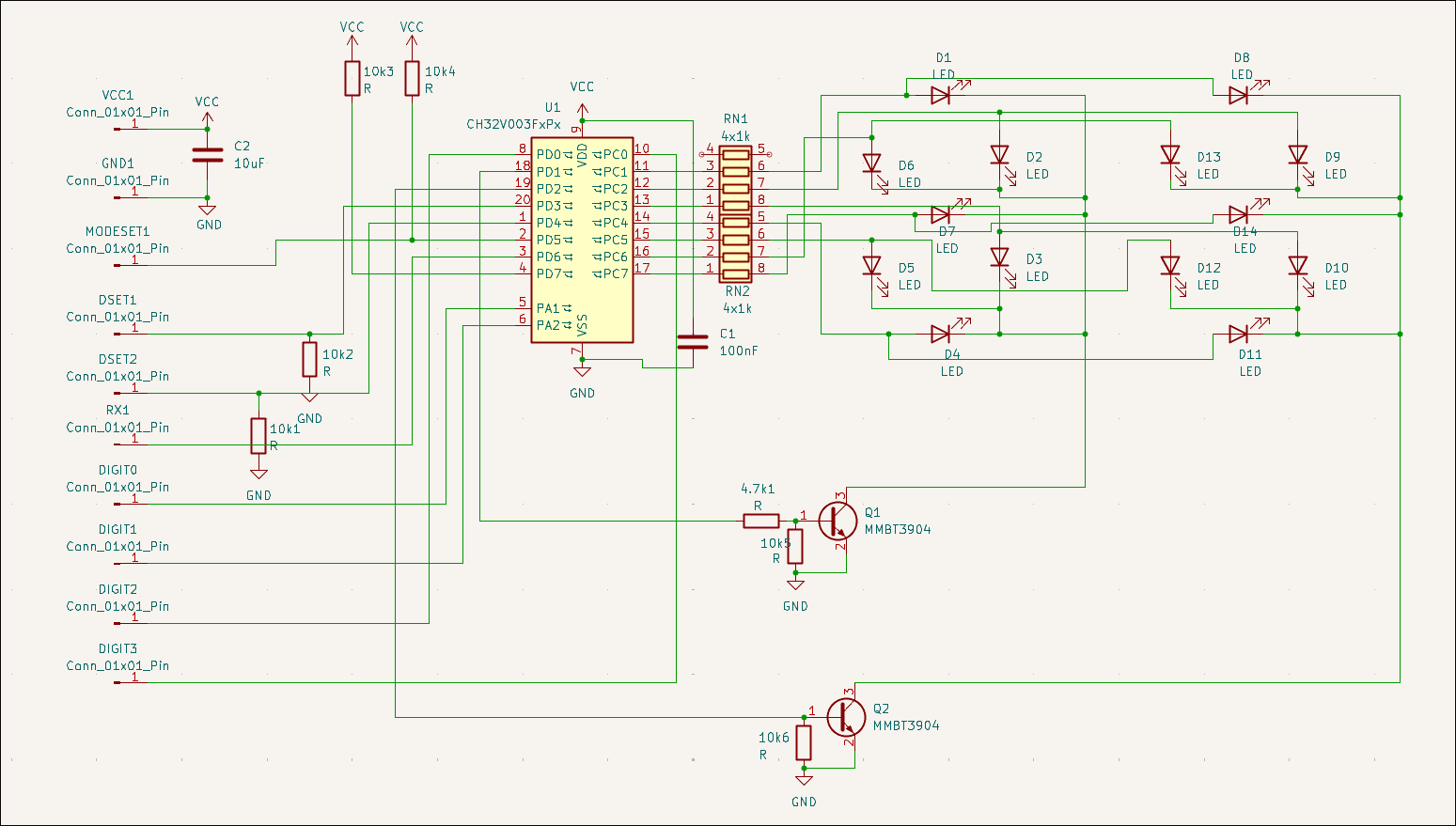Click the C1 100nF capacitor symbol
Screen dimensions: 1456x826
tap(693, 342)
